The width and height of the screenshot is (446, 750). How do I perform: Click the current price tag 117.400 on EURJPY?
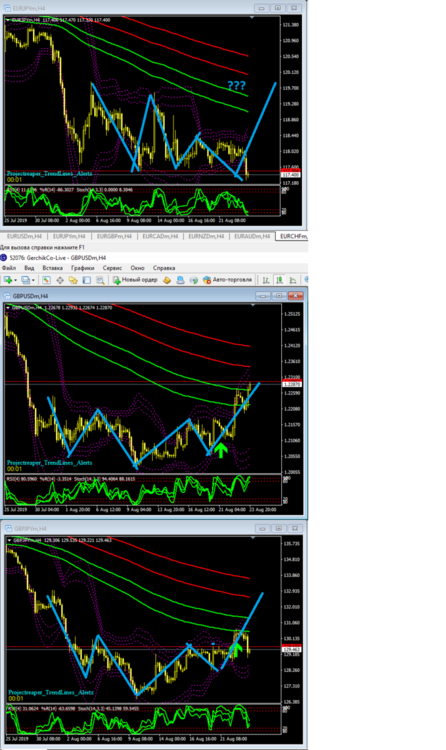[290, 175]
